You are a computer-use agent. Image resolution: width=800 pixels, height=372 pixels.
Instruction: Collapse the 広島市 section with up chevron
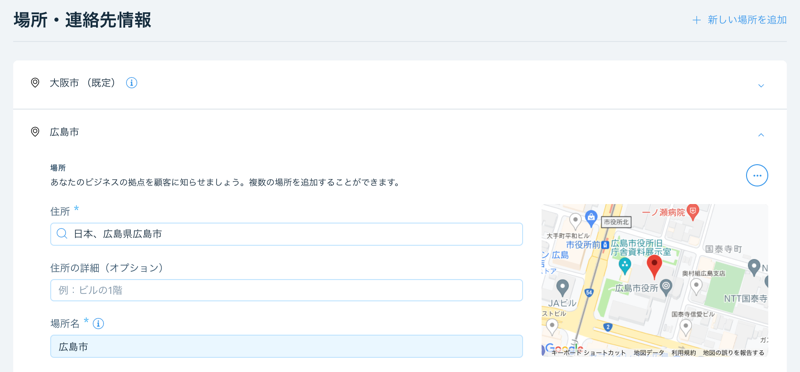pos(761,135)
